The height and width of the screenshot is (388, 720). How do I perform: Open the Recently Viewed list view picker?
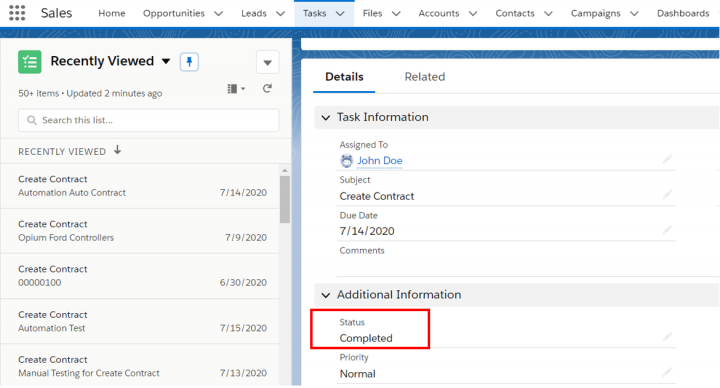[x=166, y=61]
